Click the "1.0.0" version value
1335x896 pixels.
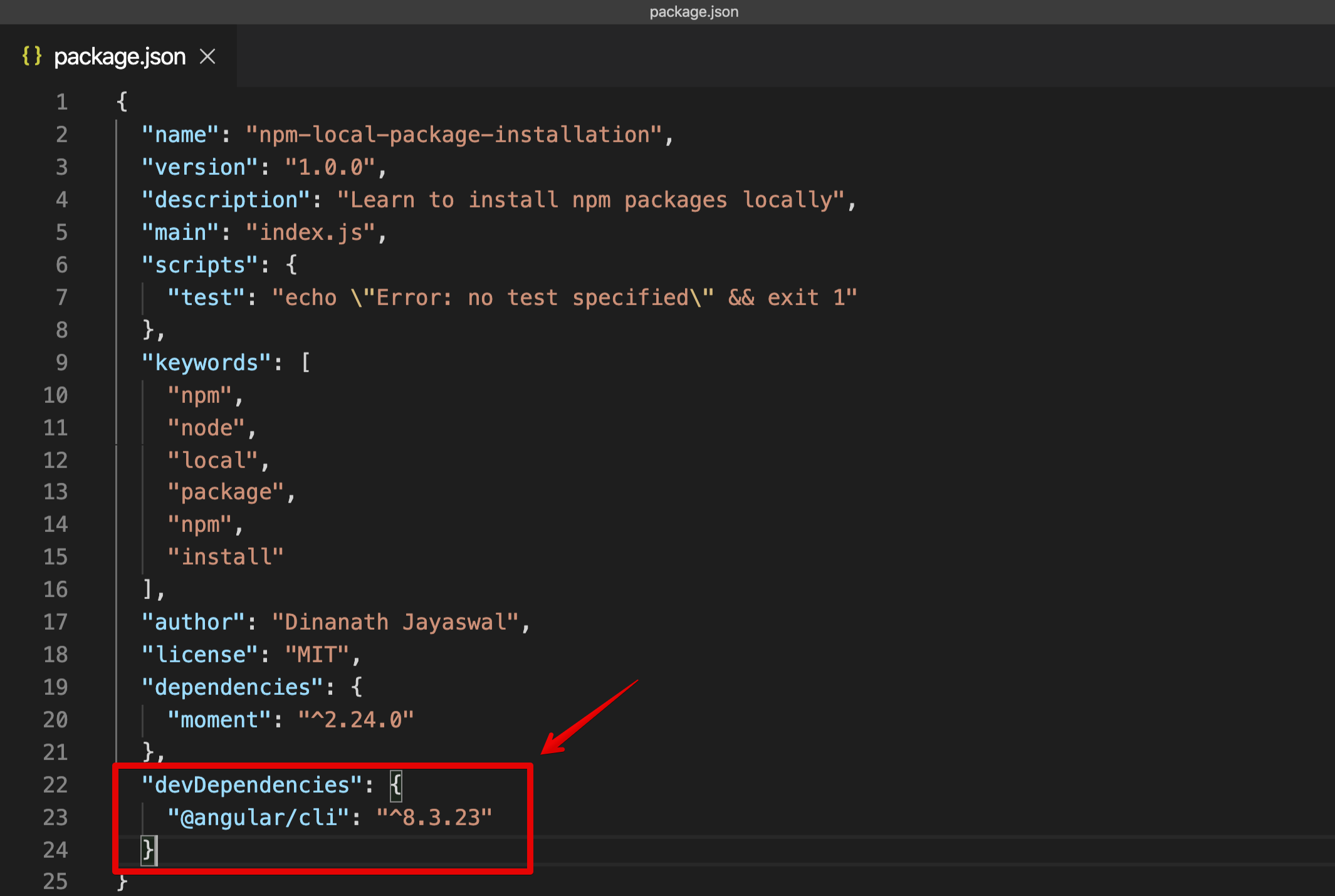pyautogui.click(x=330, y=168)
